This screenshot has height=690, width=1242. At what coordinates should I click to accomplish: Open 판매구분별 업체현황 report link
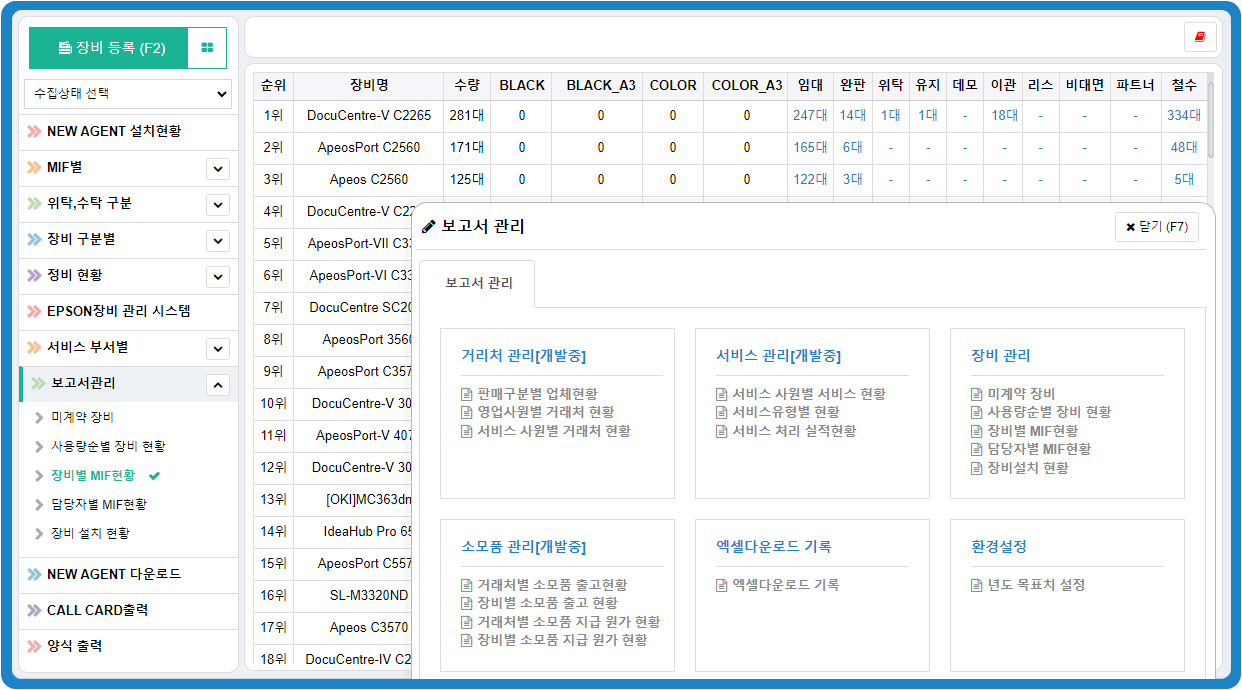click(x=537, y=394)
